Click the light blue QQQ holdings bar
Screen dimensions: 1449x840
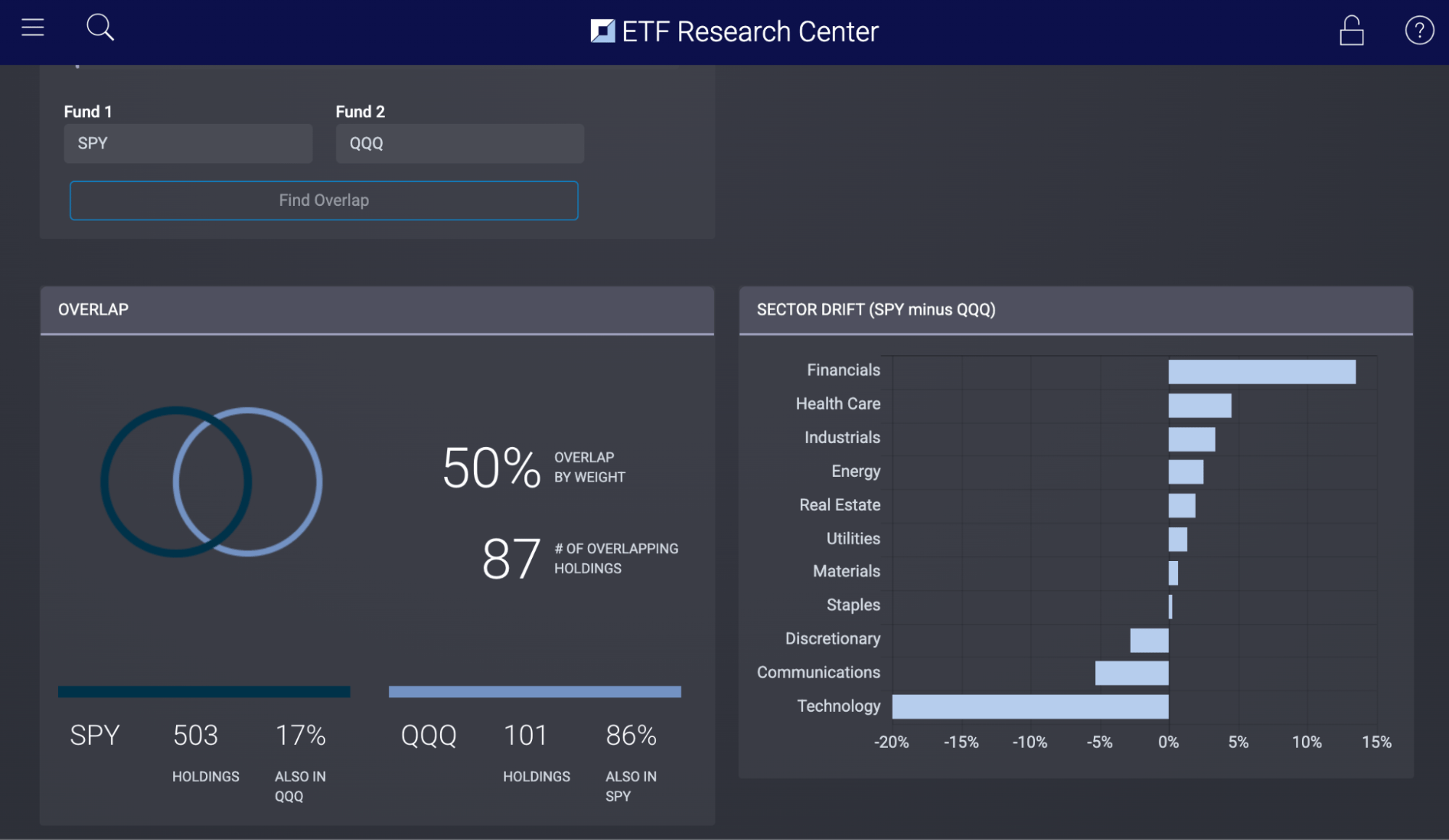pyautogui.click(x=535, y=692)
